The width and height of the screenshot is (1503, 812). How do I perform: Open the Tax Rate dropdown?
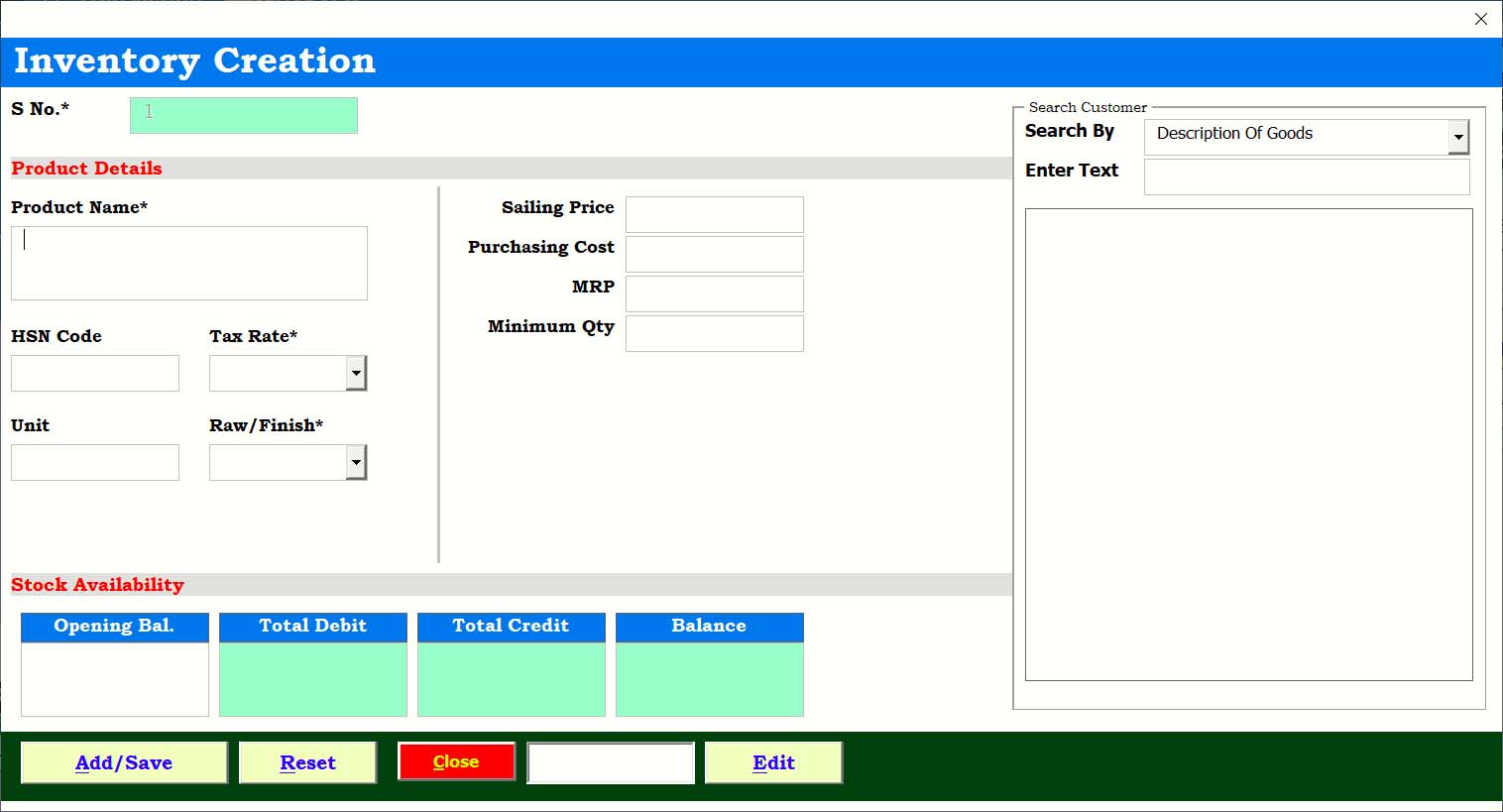356,374
